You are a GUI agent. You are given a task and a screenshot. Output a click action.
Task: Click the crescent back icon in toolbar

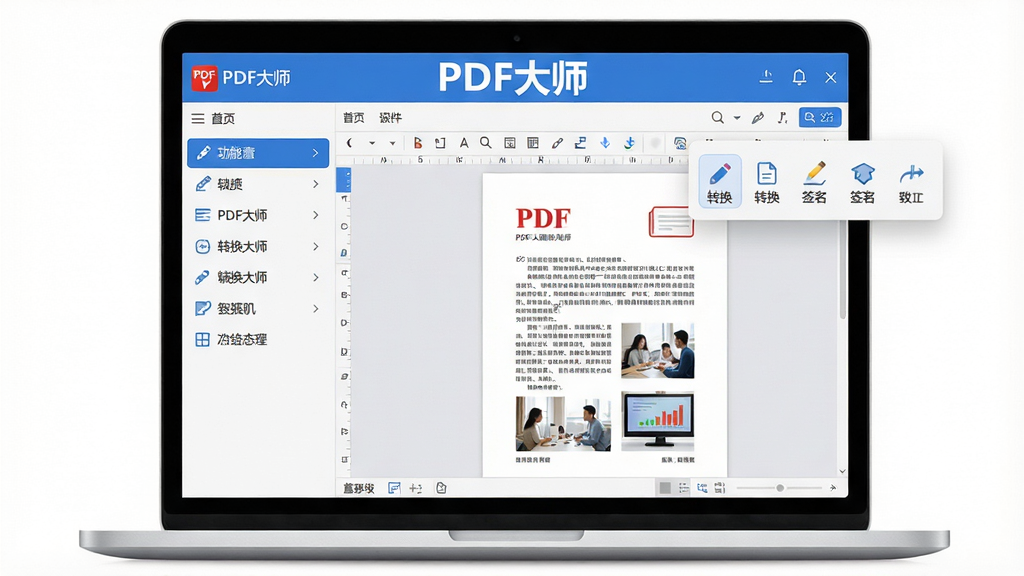click(x=350, y=142)
